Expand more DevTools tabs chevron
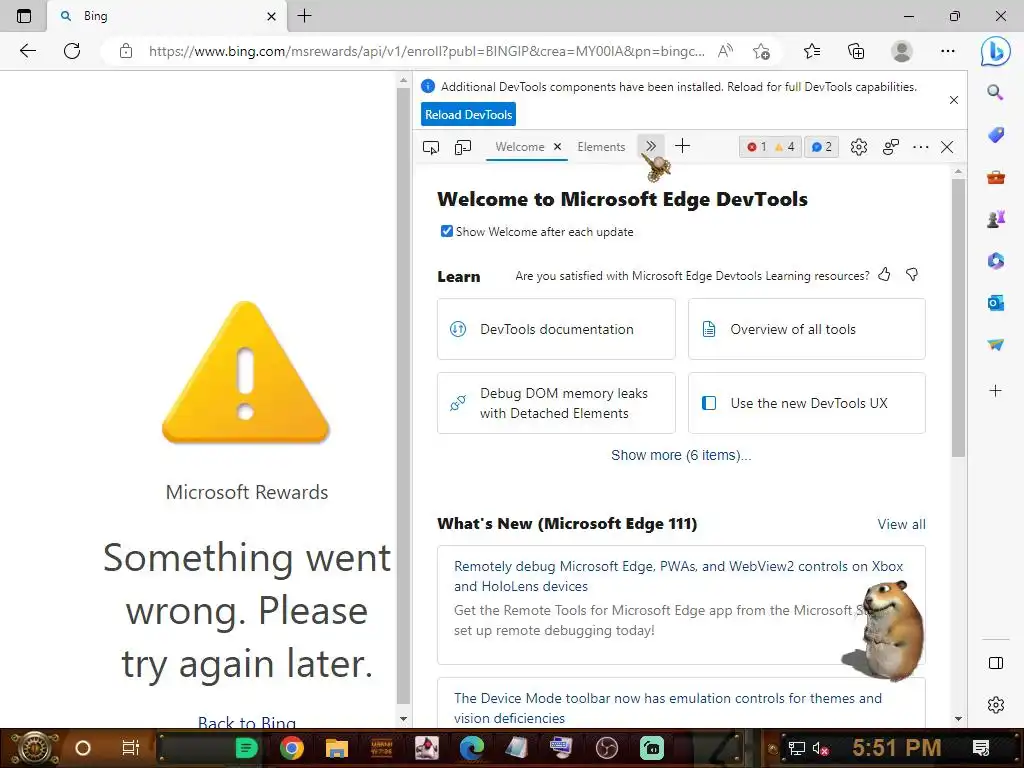The height and width of the screenshot is (768, 1024). coord(650,146)
